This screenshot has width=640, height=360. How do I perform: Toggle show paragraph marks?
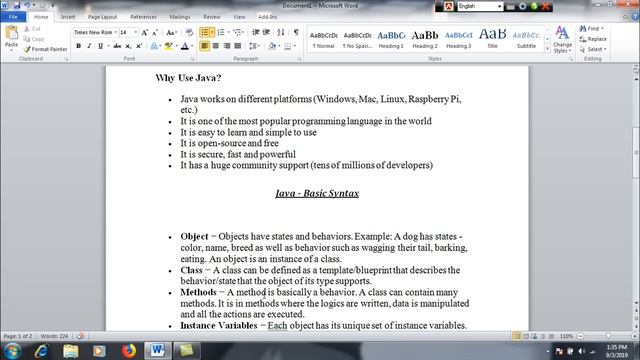296,32
